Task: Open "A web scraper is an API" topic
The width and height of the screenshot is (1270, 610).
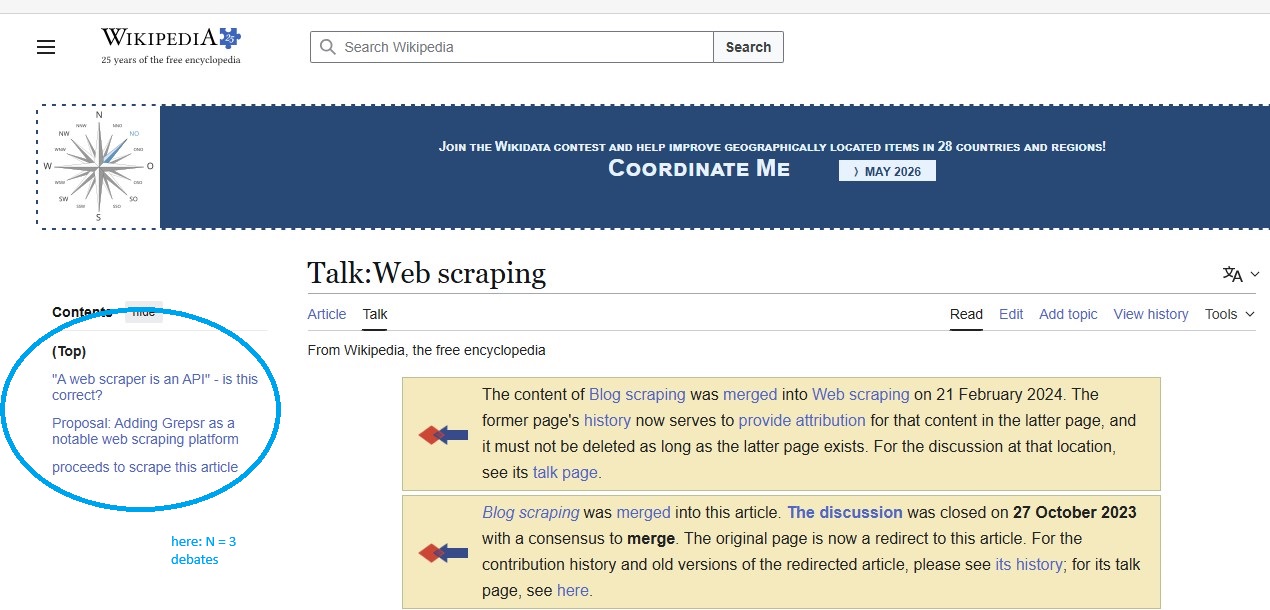Action: 155,387
